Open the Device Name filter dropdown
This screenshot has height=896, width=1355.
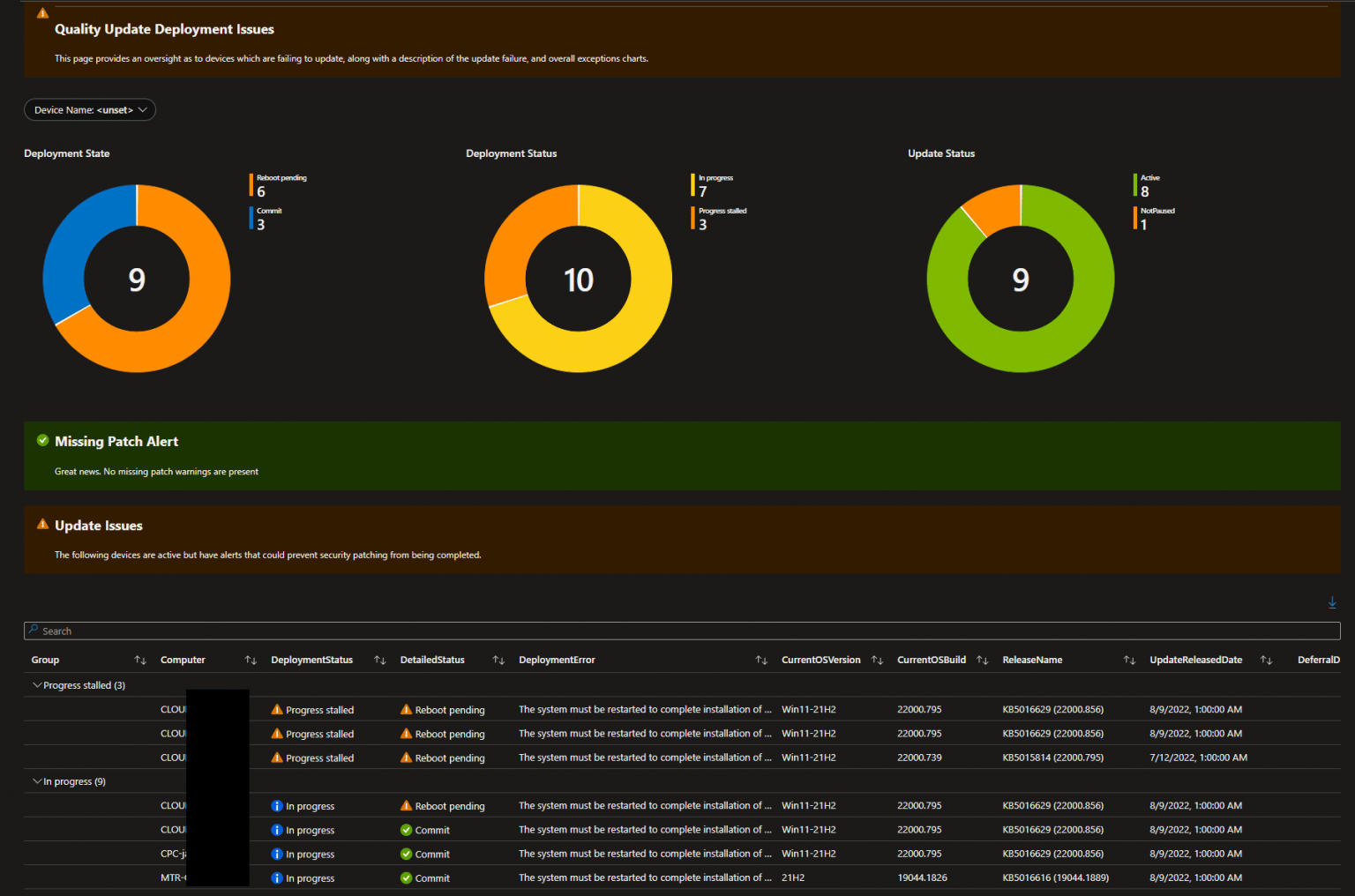[89, 109]
